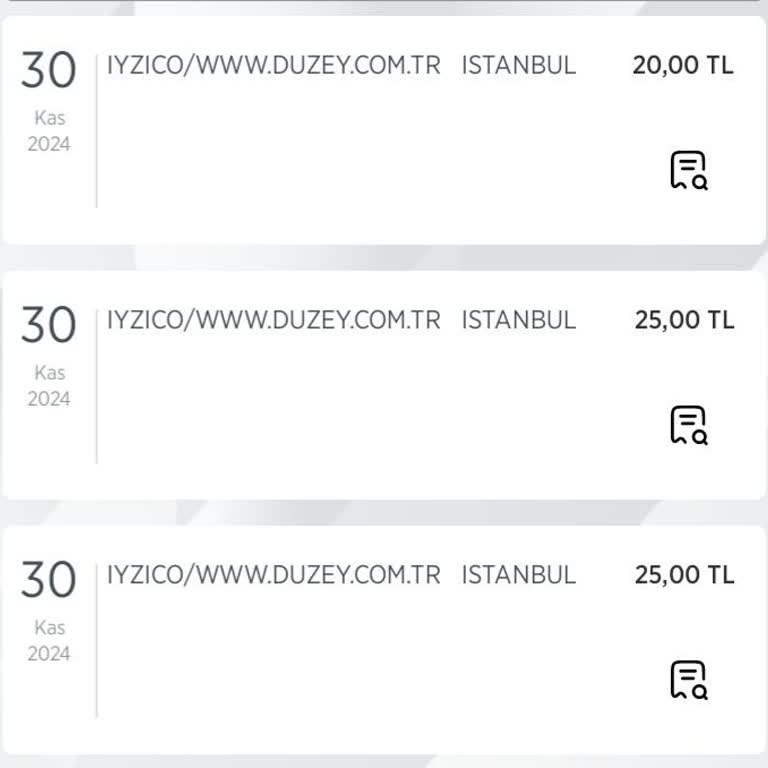Click the day number 30 on the middle card
The image size is (768, 768).
pyautogui.click(x=48, y=326)
